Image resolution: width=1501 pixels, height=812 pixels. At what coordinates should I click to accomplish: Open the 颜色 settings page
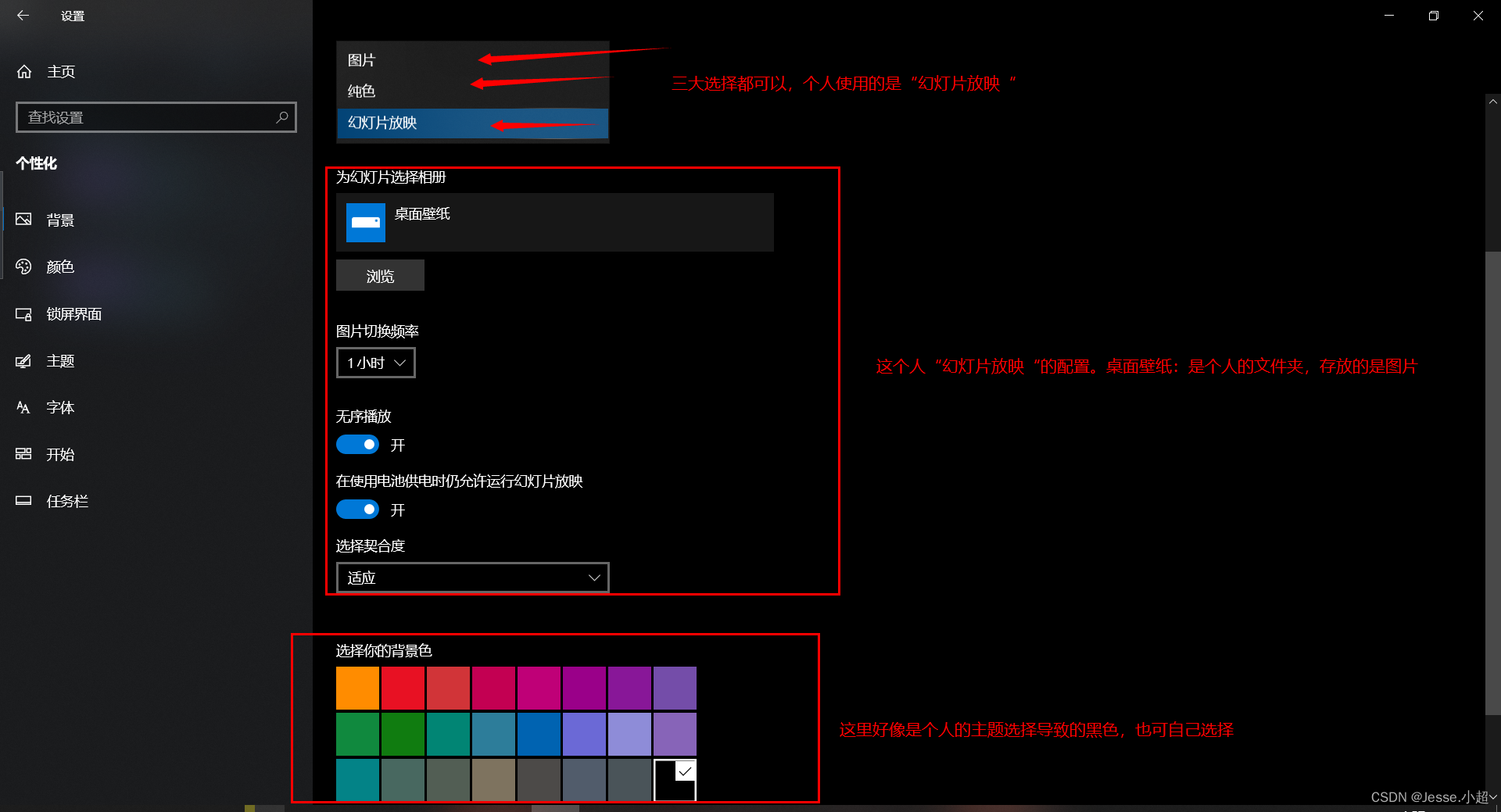pyautogui.click(x=156, y=266)
